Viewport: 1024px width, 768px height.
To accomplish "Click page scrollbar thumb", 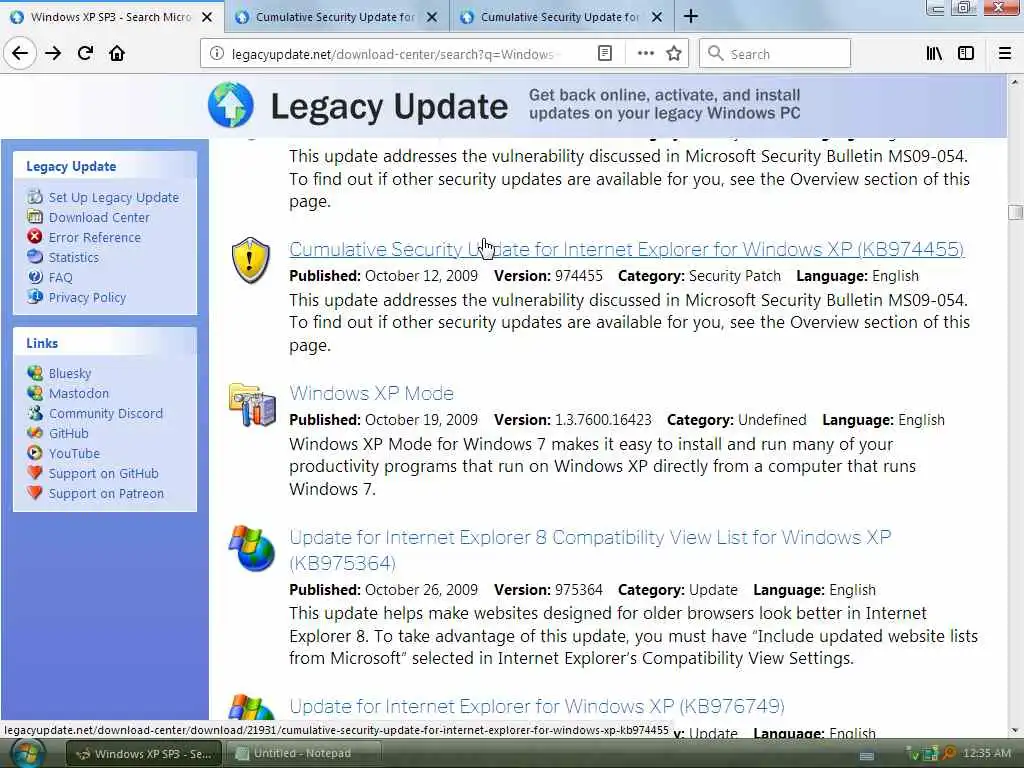I will pos(1015,212).
